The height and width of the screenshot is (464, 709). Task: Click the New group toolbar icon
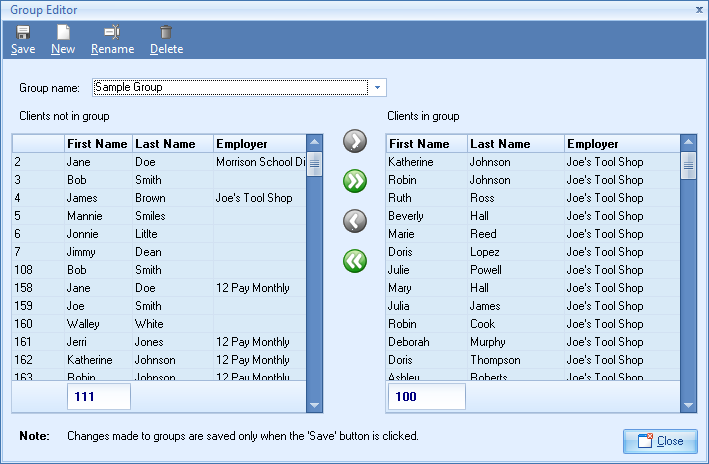click(x=63, y=33)
